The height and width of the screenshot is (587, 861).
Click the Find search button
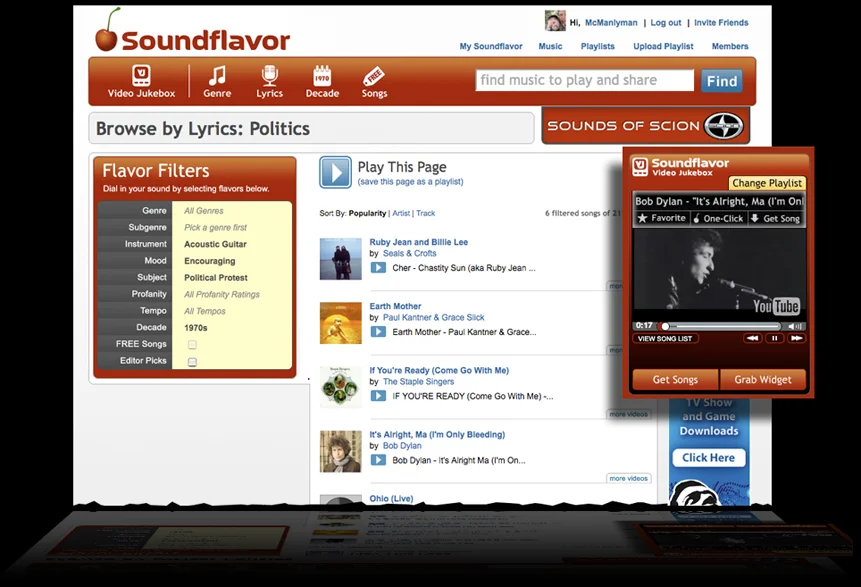[722, 81]
